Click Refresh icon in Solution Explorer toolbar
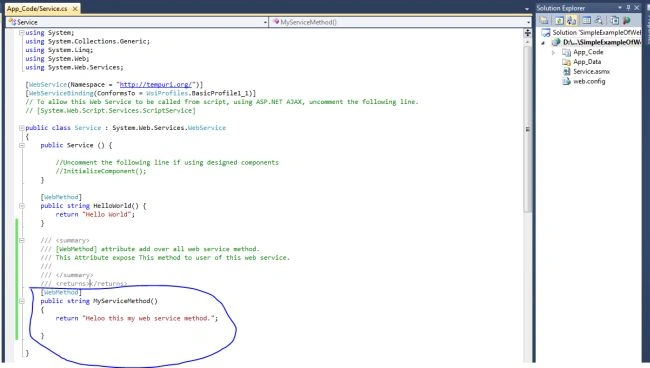The height and width of the screenshot is (368, 650). coord(559,20)
